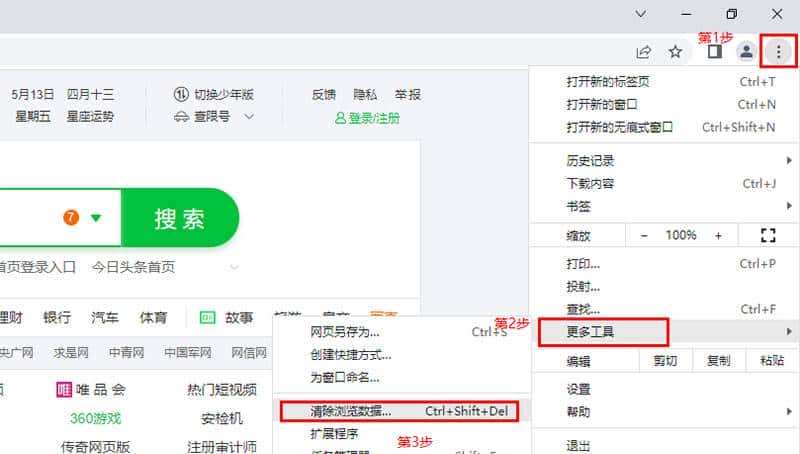The width and height of the screenshot is (800, 454).
Task: Bookmark this page with star icon
Action: coord(676,52)
